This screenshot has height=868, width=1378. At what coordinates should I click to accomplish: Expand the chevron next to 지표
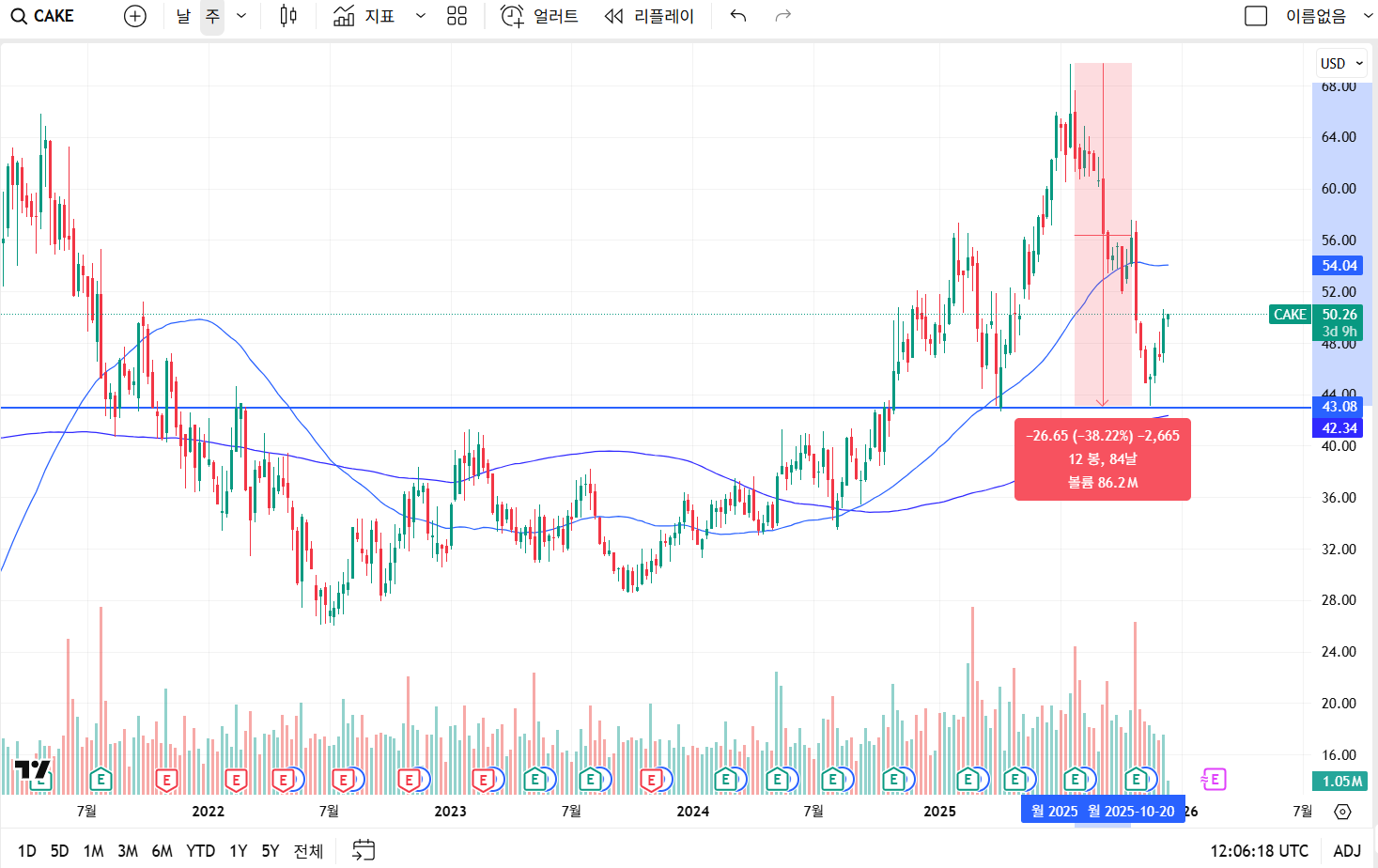pos(420,16)
